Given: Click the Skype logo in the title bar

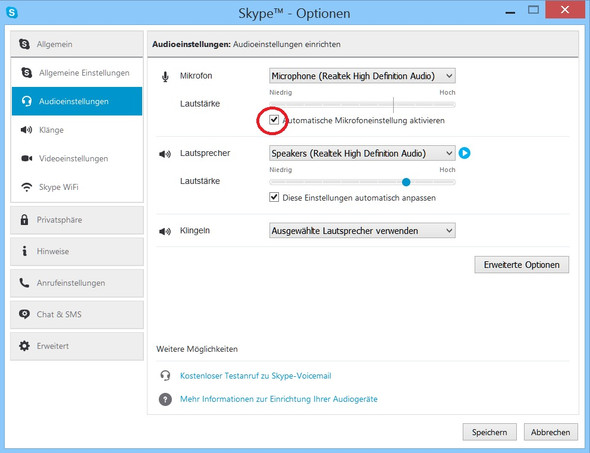Looking at the screenshot, I should click(x=12, y=12).
